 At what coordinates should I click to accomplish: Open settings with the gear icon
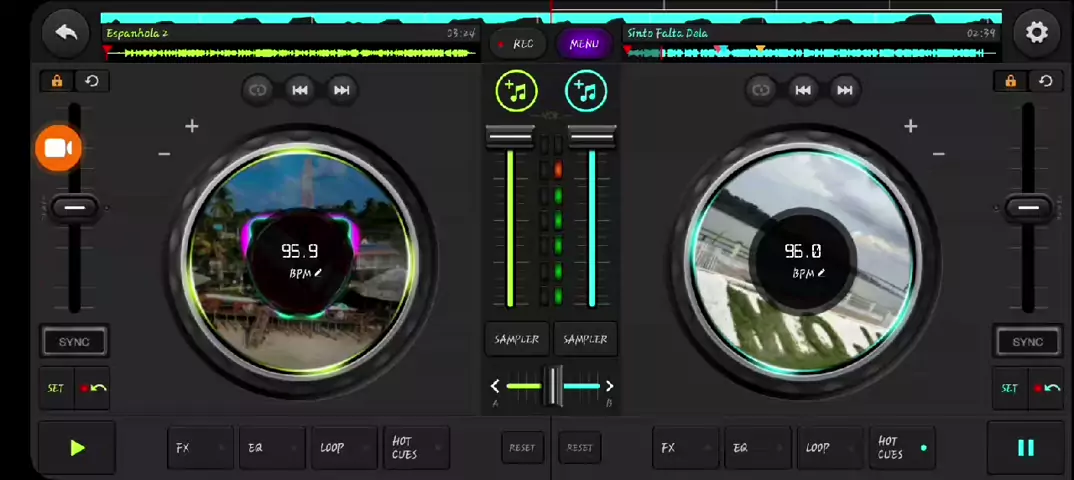(1036, 32)
